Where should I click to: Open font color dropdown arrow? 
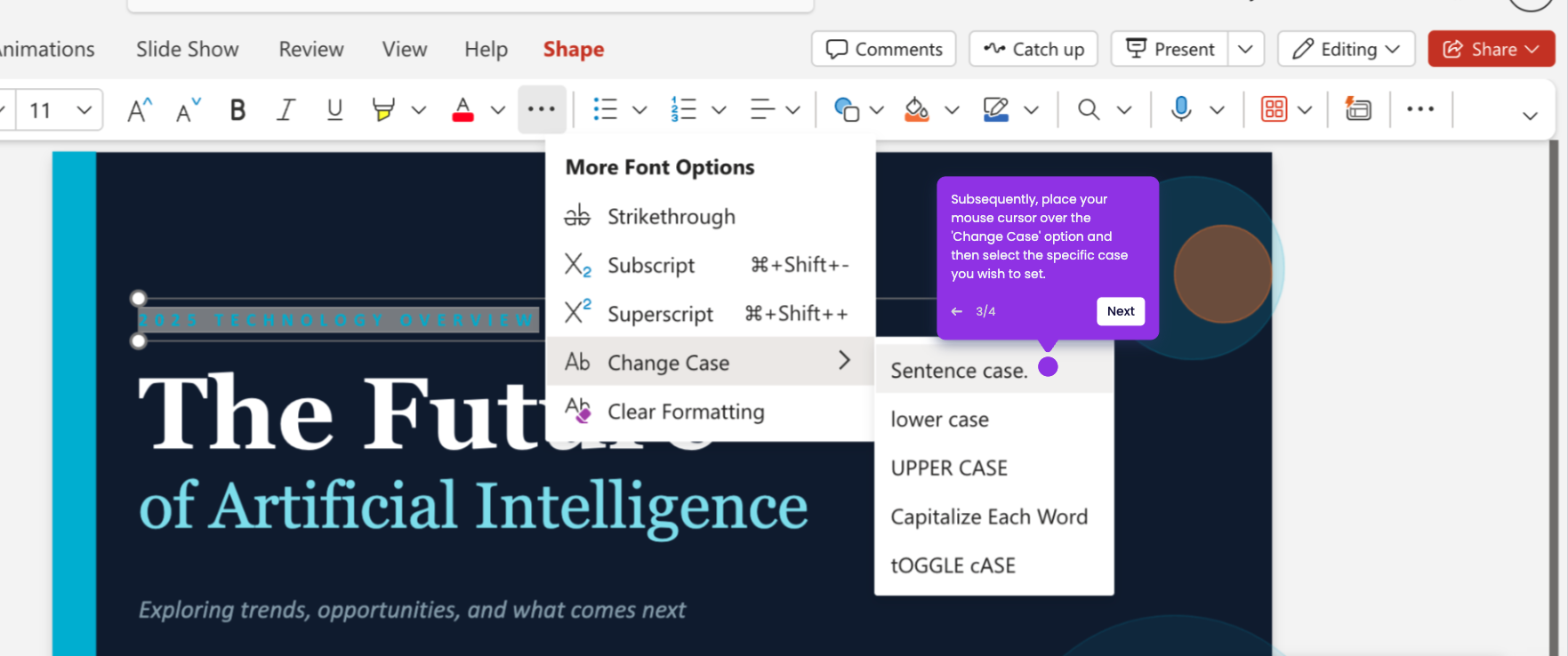(498, 110)
